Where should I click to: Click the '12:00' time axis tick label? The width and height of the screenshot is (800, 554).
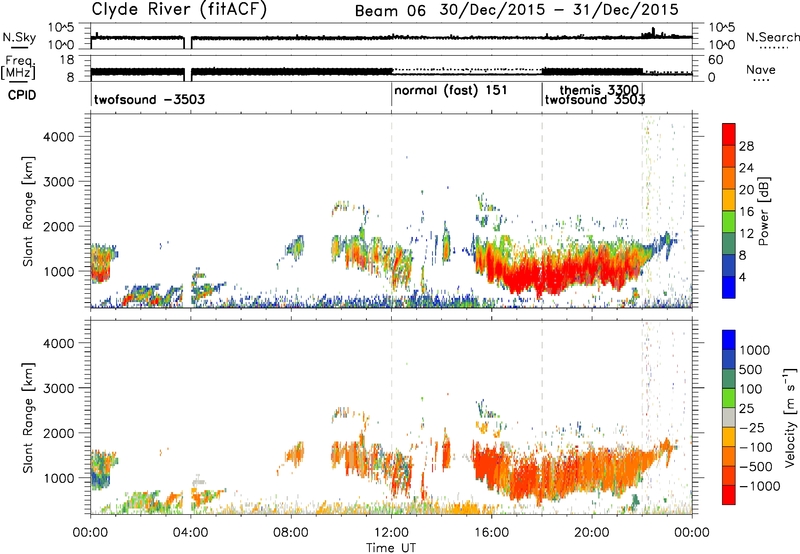[391, 533]
